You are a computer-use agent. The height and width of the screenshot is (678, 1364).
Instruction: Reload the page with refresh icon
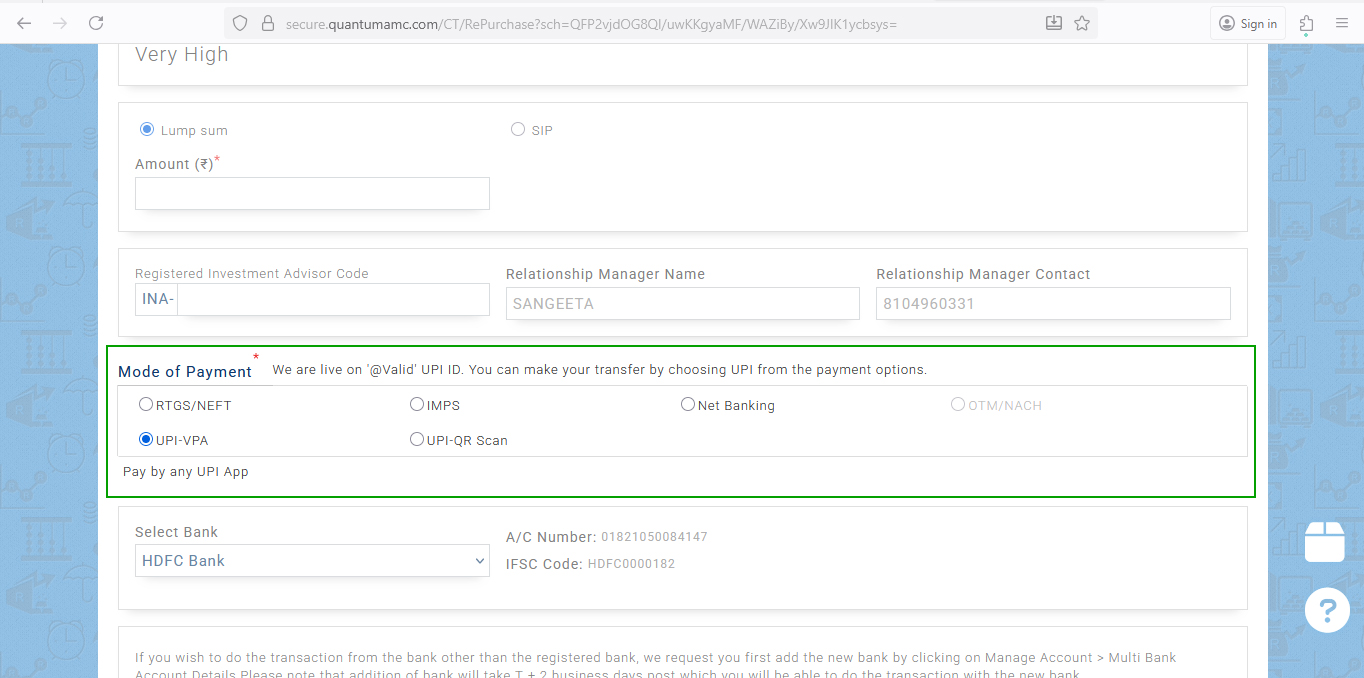click(x=96, y=23)
